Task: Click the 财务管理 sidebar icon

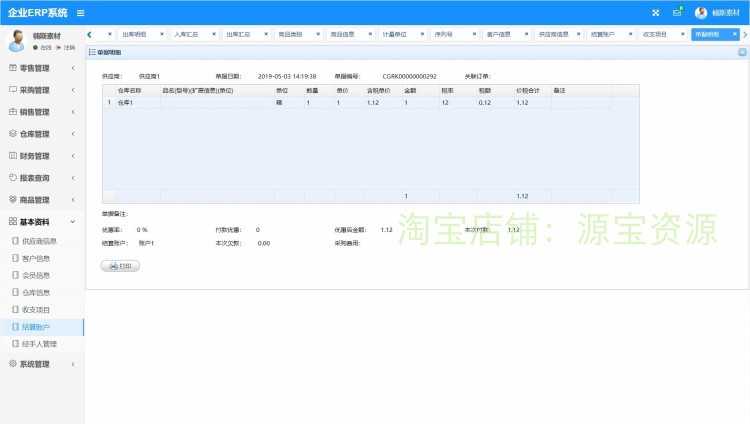Action: coord(13,156)
